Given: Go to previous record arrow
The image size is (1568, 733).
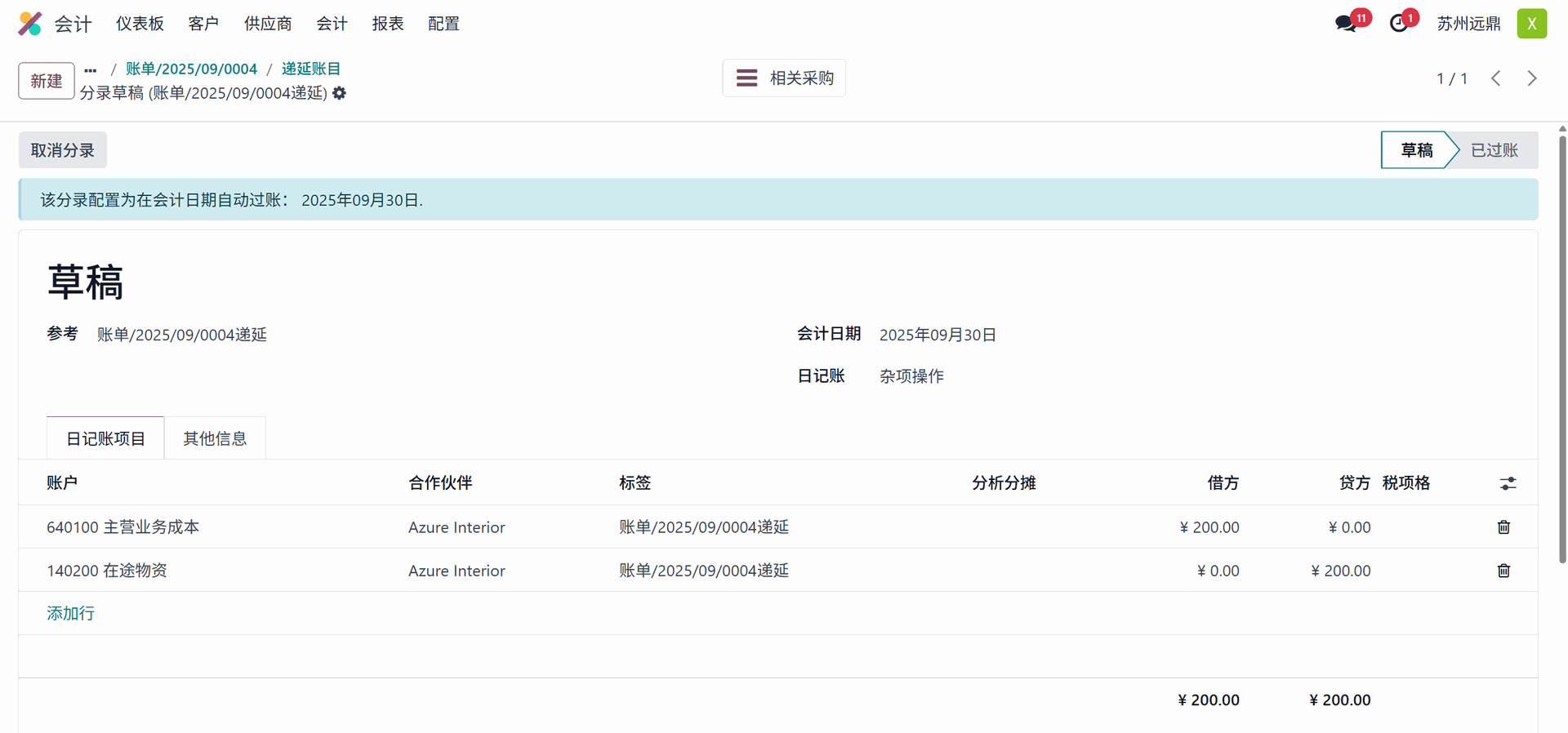Looking at the screenshot, I should coord(1496,78).
